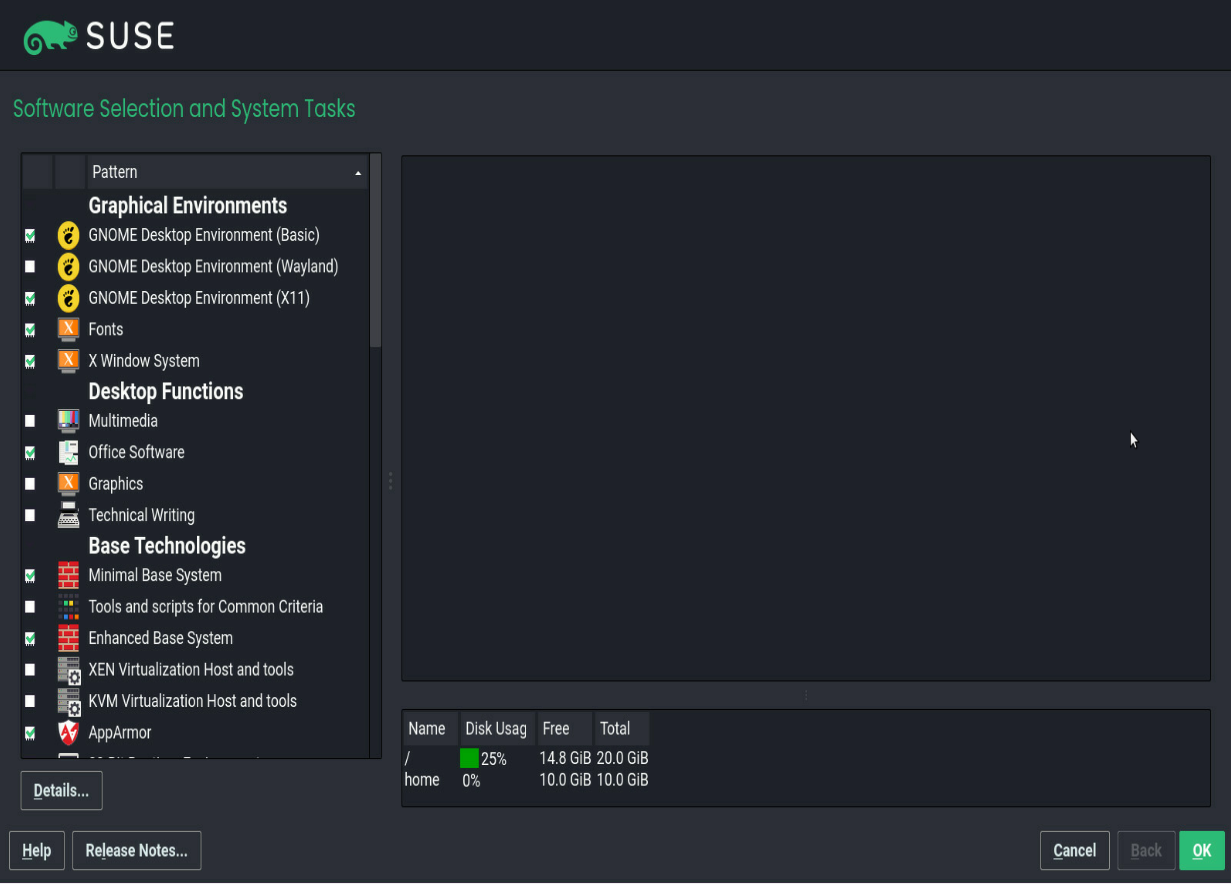Click the 20.0 GiB total value
This screenshot has height=884, width=1231.
click(622, 759)
